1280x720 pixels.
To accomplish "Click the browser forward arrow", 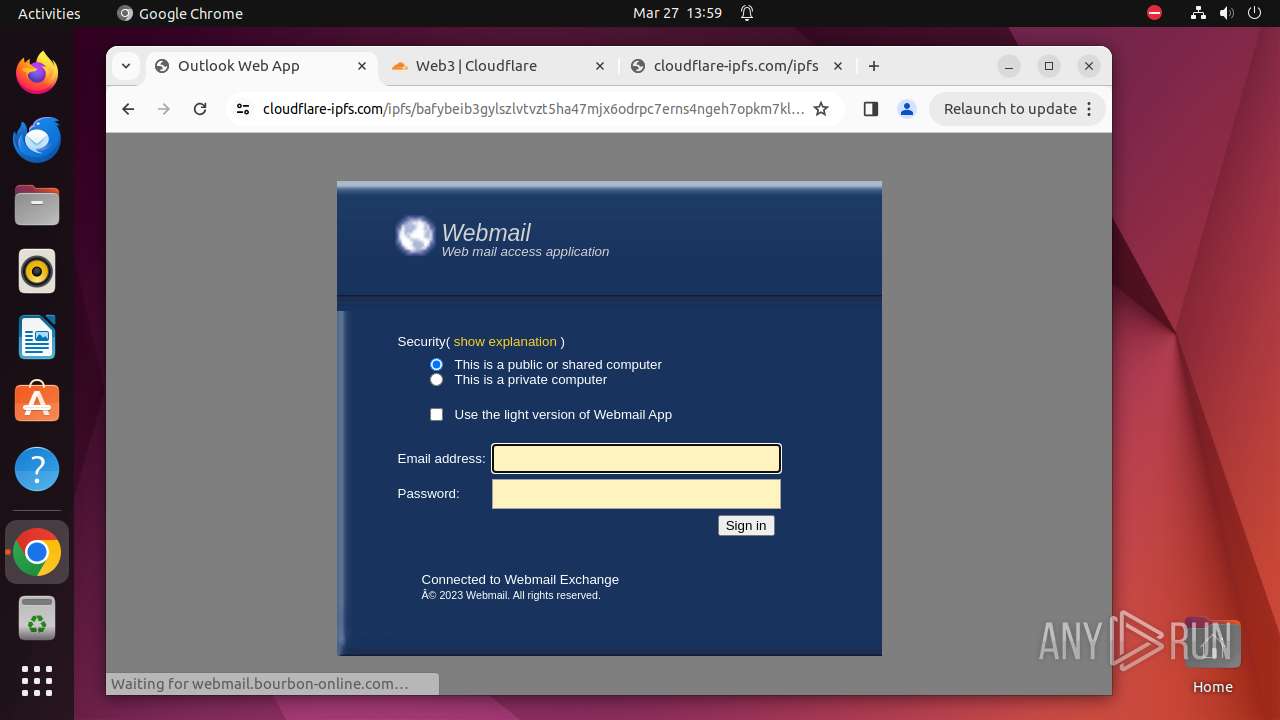I will 164,109.
